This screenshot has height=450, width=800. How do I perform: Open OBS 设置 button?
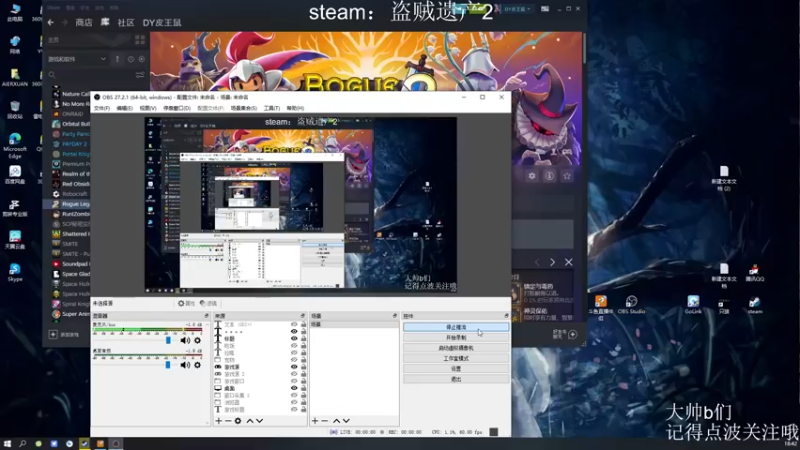[456, 369]
